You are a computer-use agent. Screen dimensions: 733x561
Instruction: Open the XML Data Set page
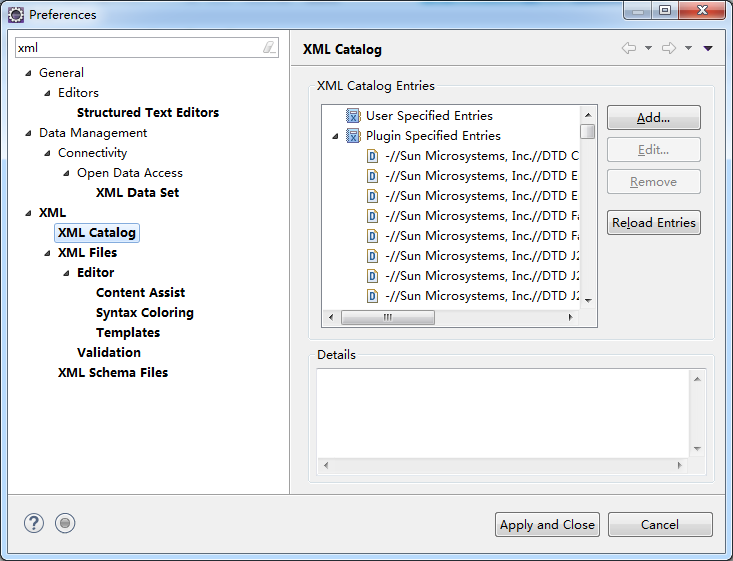[137, 193]
